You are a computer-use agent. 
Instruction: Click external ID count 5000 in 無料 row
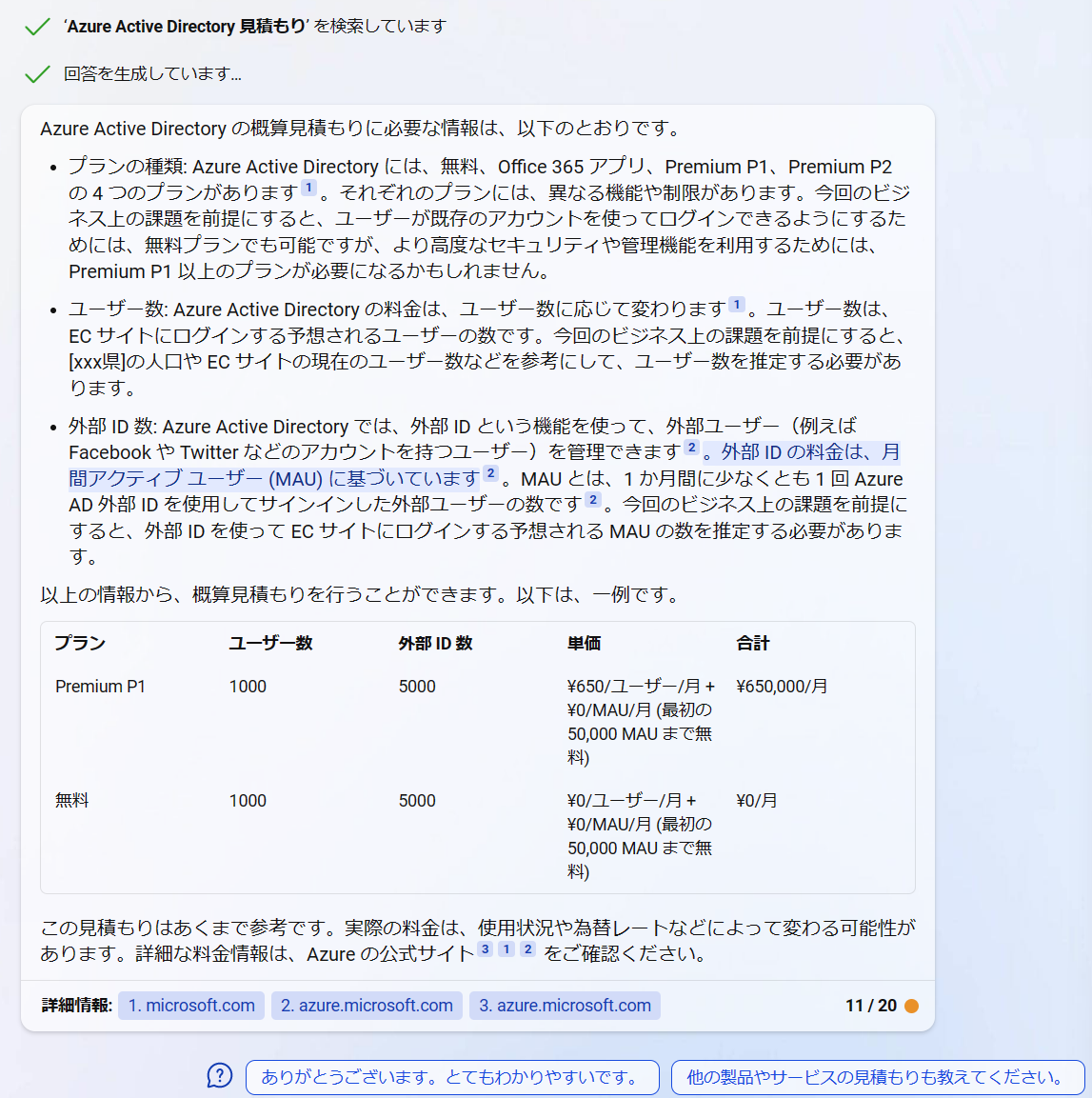click(x=417, y=800)
